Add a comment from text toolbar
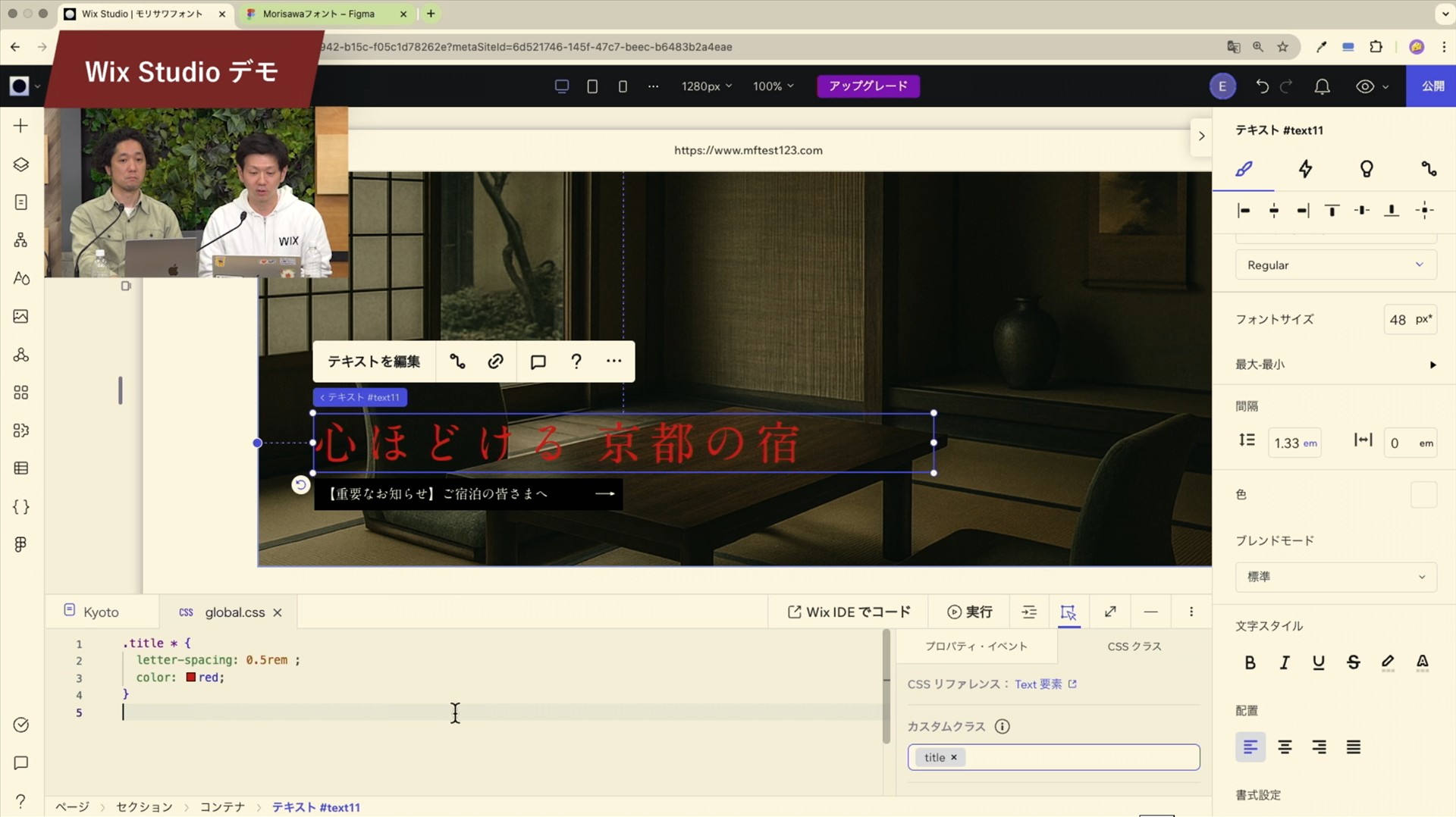 538,362
